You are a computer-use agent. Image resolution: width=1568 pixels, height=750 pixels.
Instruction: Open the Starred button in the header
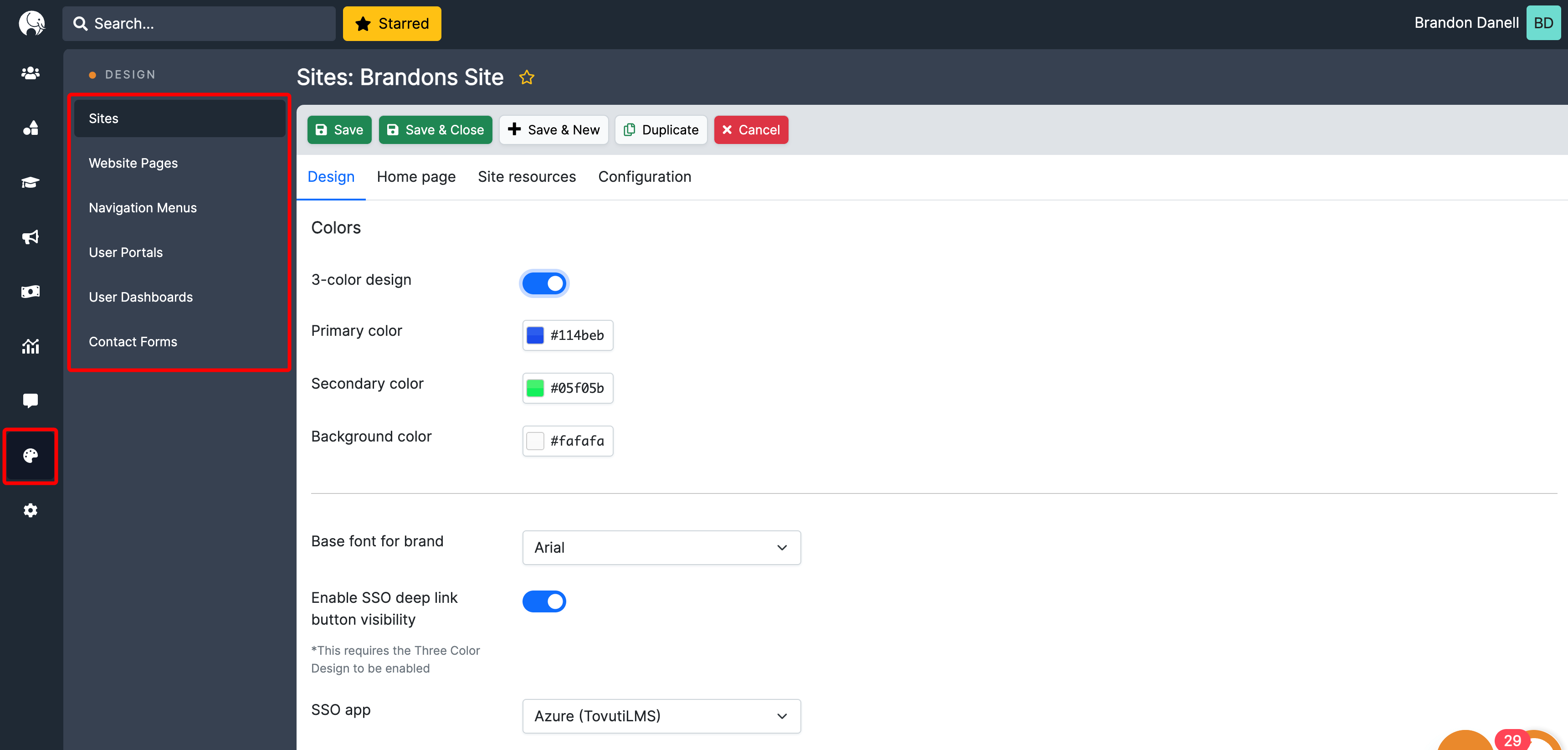point(391,24)
